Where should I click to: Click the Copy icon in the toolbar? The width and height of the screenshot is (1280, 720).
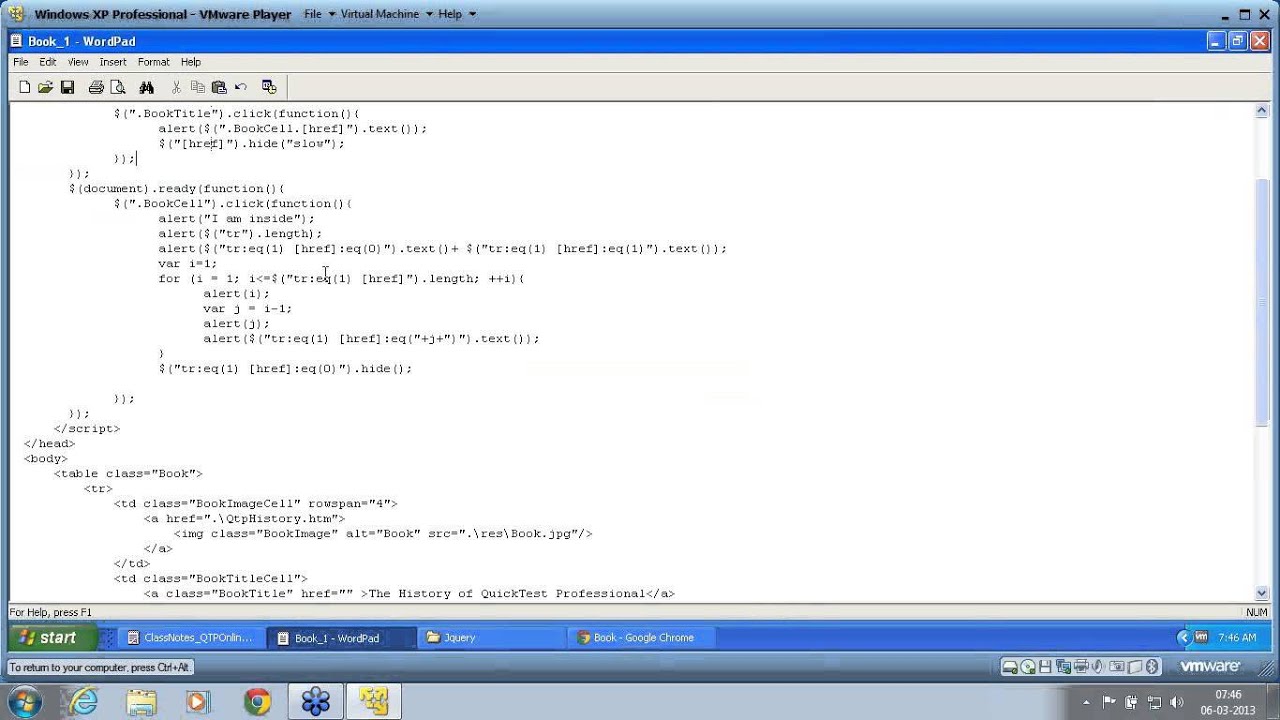197,87
